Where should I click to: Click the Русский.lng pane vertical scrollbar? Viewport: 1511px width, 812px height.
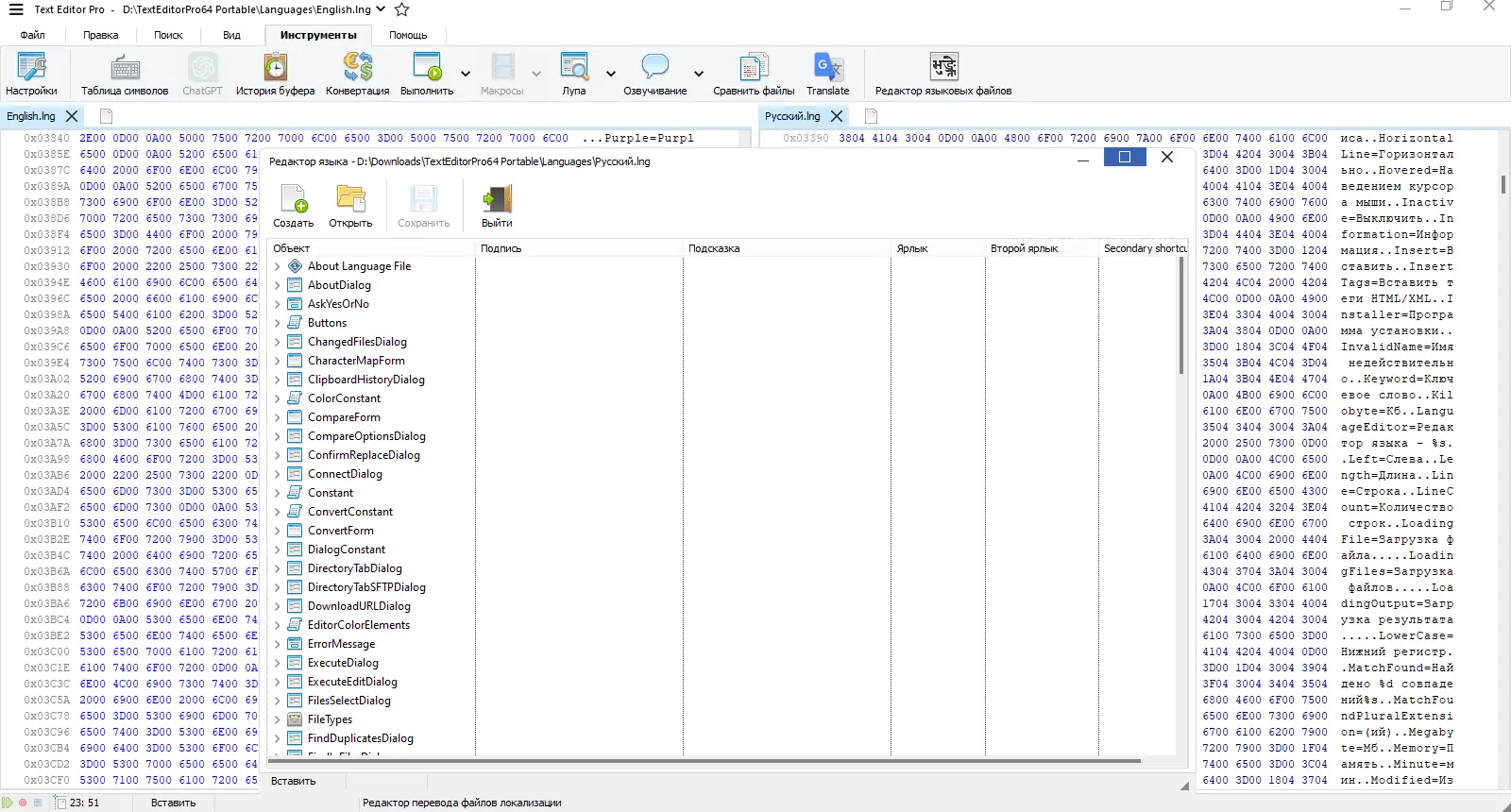pyautogui.click(x=1503, y=184)
